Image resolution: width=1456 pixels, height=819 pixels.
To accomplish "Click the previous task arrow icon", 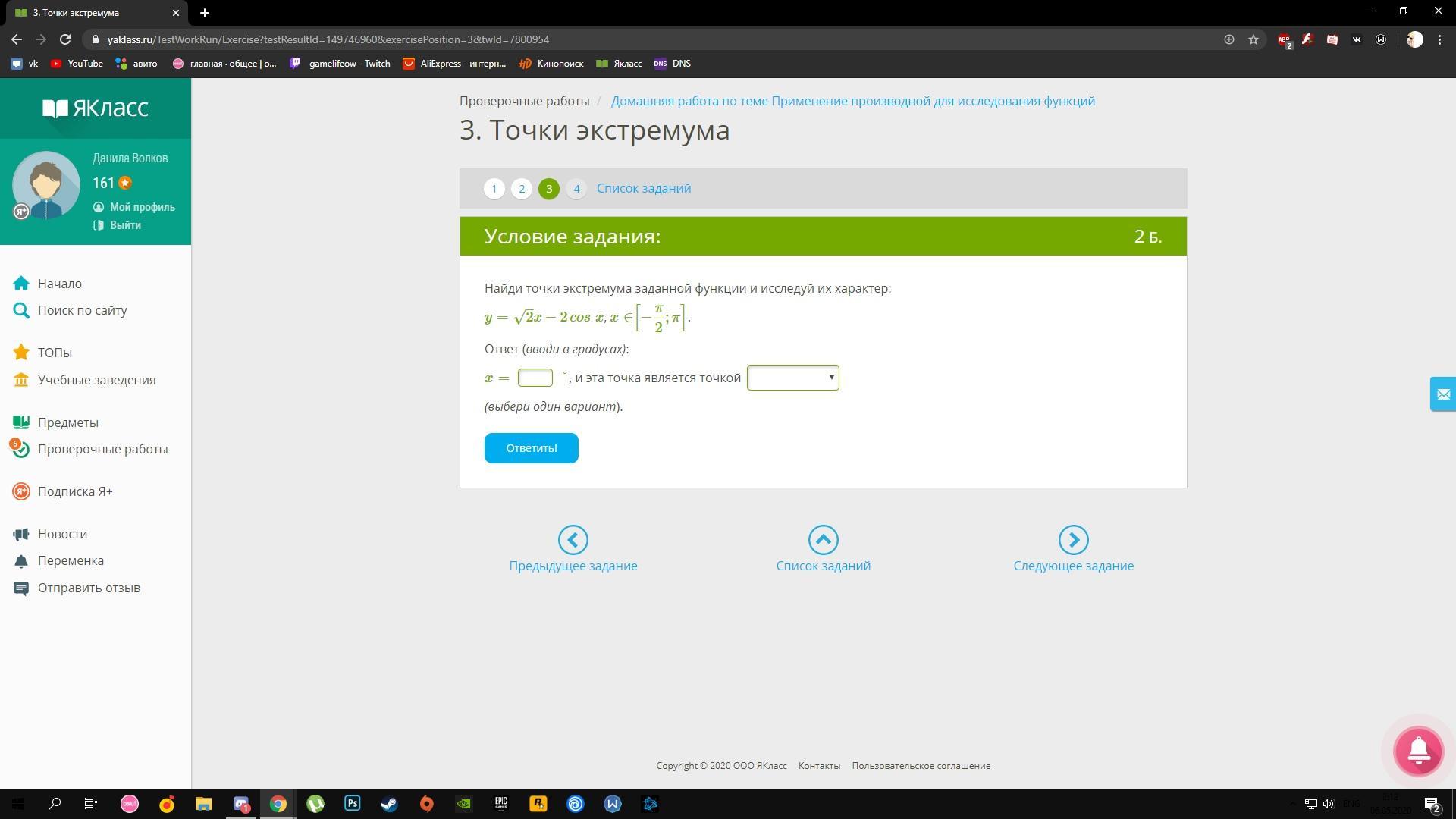I will coord(573,540).
